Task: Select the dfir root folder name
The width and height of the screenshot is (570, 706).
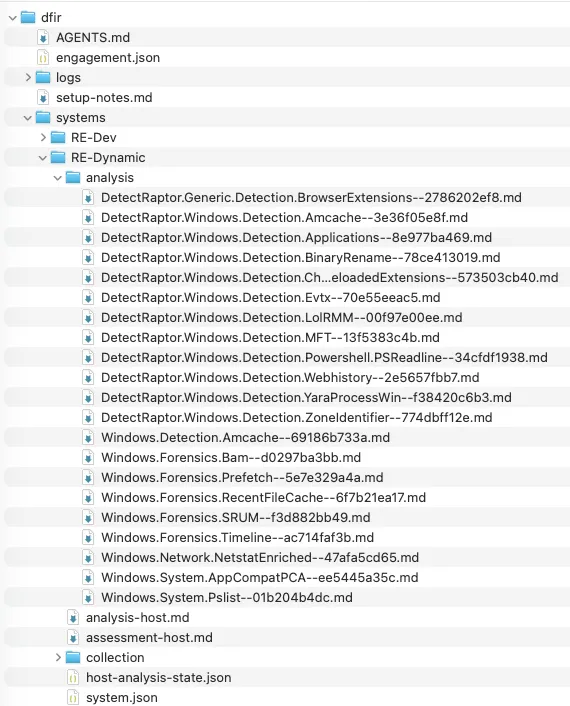Action: (51, 17)
